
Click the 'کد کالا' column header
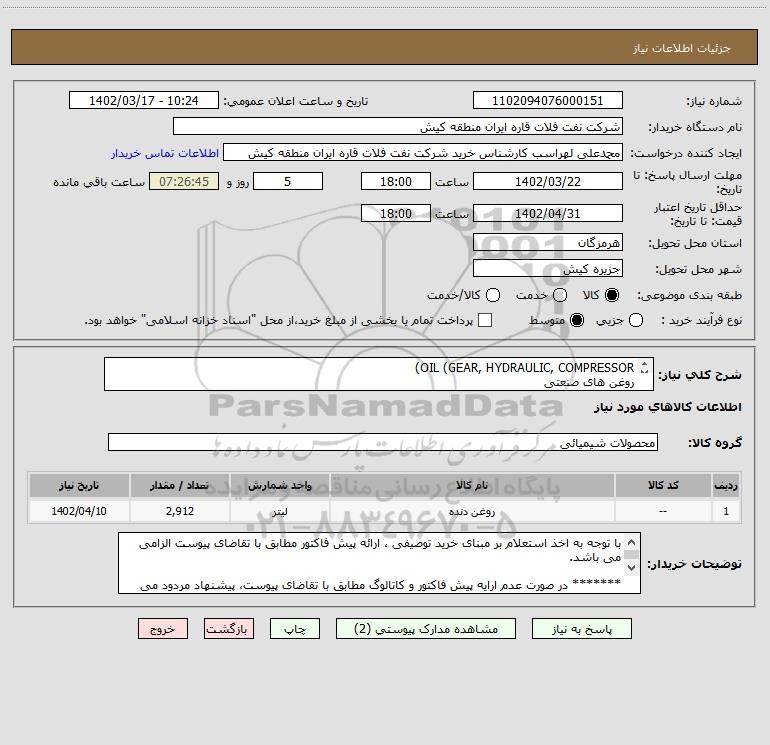pyautogui.click(x=663, y=485)
